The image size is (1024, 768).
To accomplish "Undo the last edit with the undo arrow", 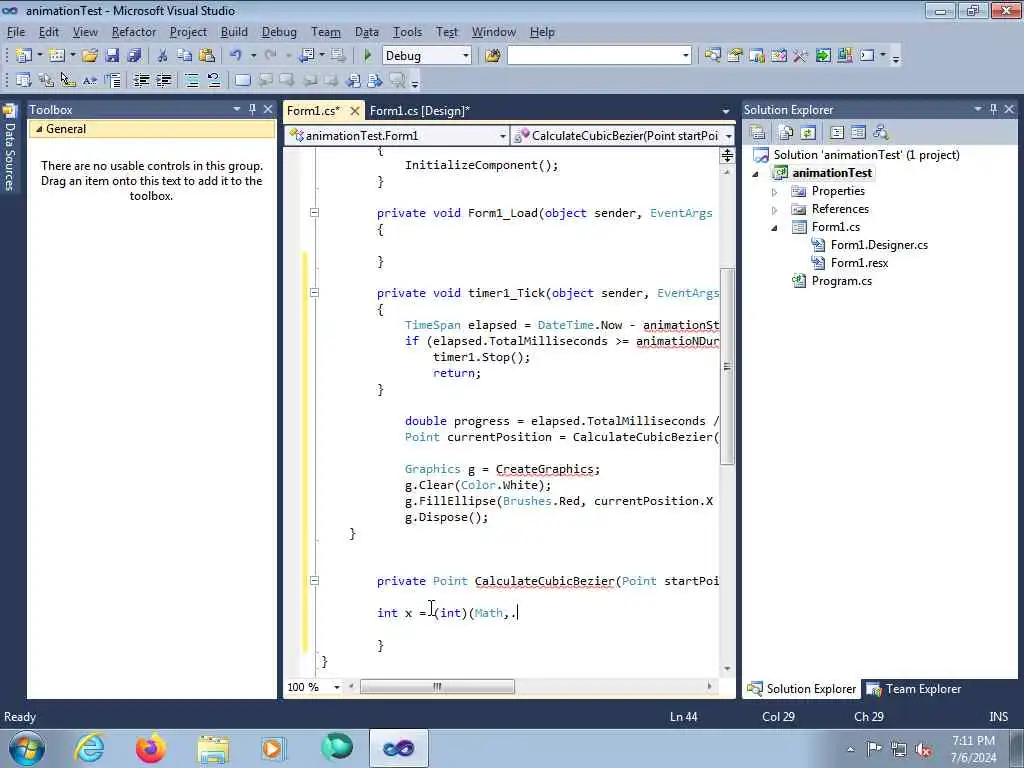I will tap(236, 56).
